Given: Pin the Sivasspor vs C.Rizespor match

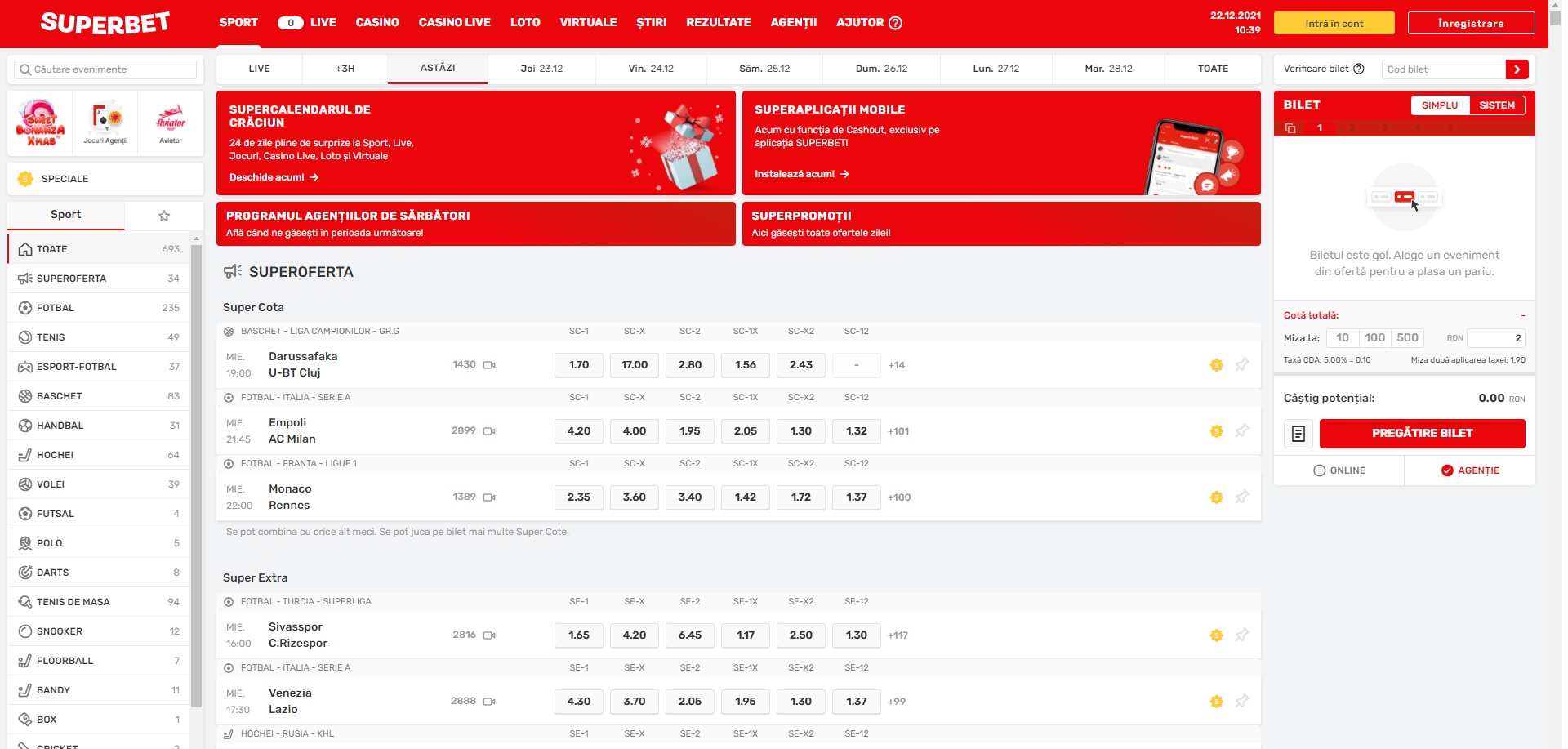Looking at the screenshot, I should (x=1242, y=635).
